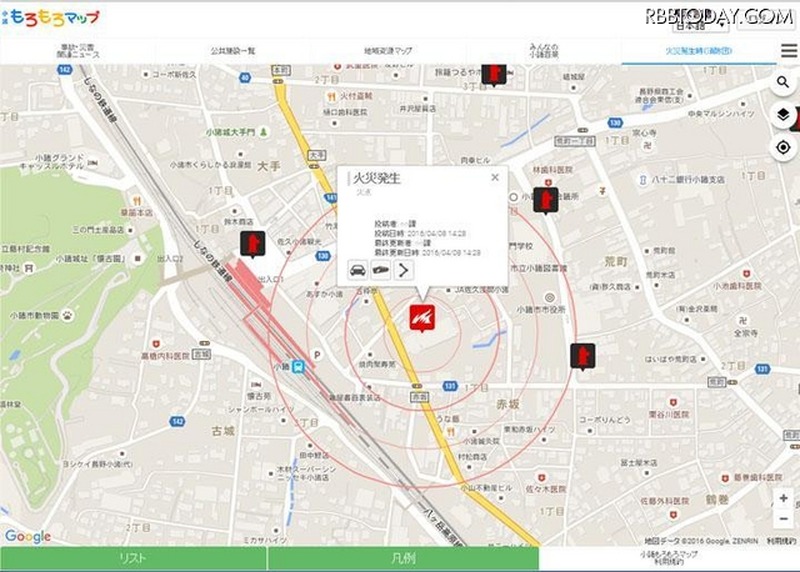Switch to 地域資源マップ tab
This screenshot has height=572, width=800.
[388, 50]
